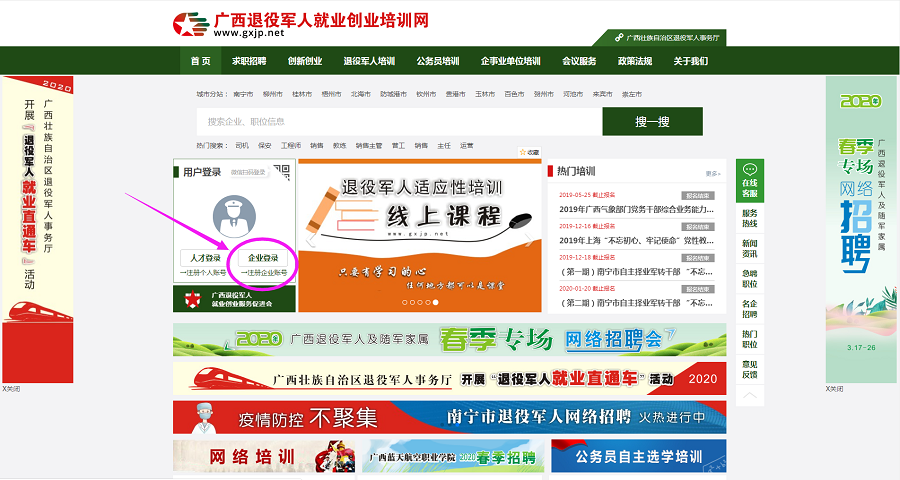Click the 服务热线 sidebar item
900x480 pixels.
click(750, 218)
